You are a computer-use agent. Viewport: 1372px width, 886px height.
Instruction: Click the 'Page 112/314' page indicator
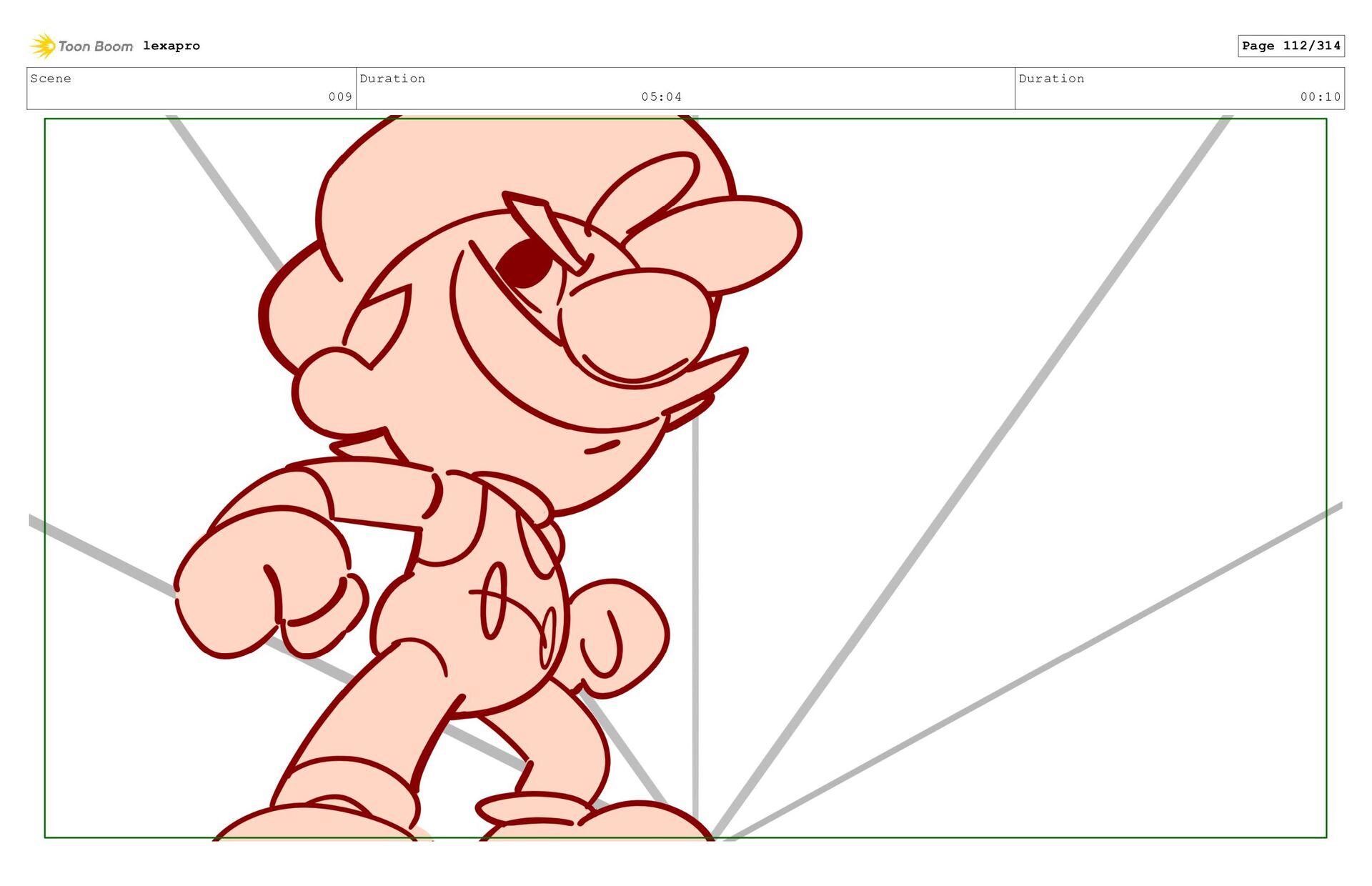click(x=1291, y=46)
